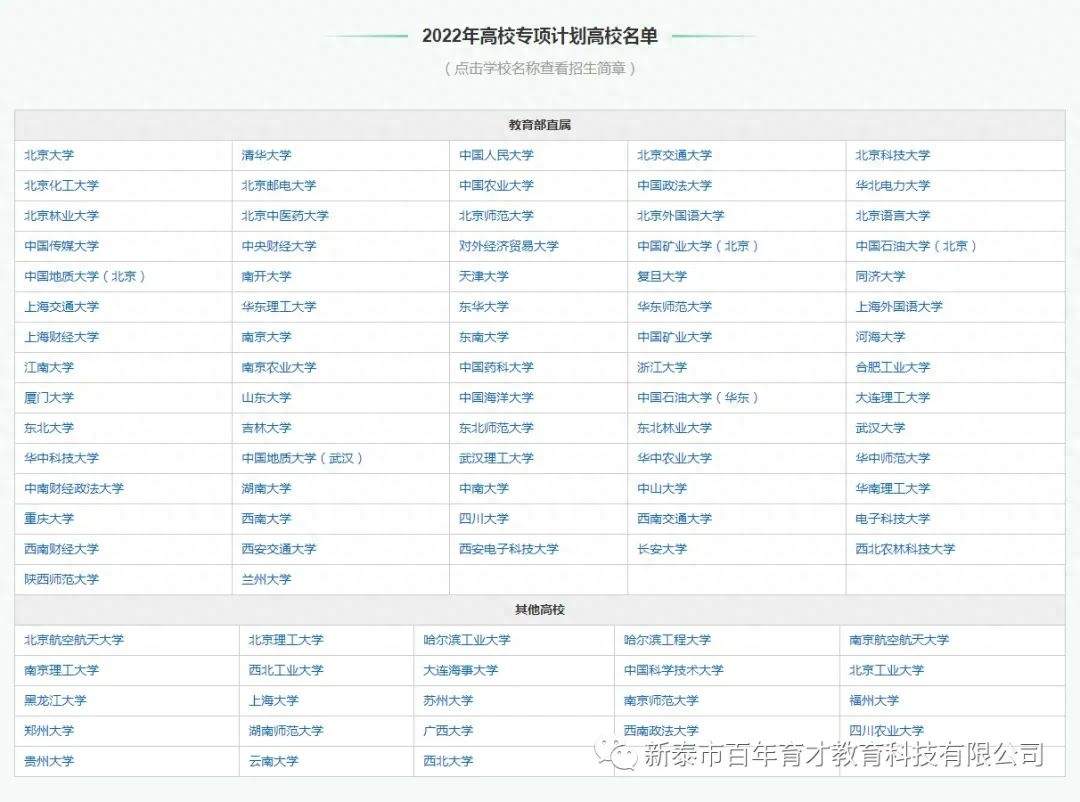The height and width of the screenshot is (802, 1080).
Task: Select the 武汉大学 link
Action: 880,428
